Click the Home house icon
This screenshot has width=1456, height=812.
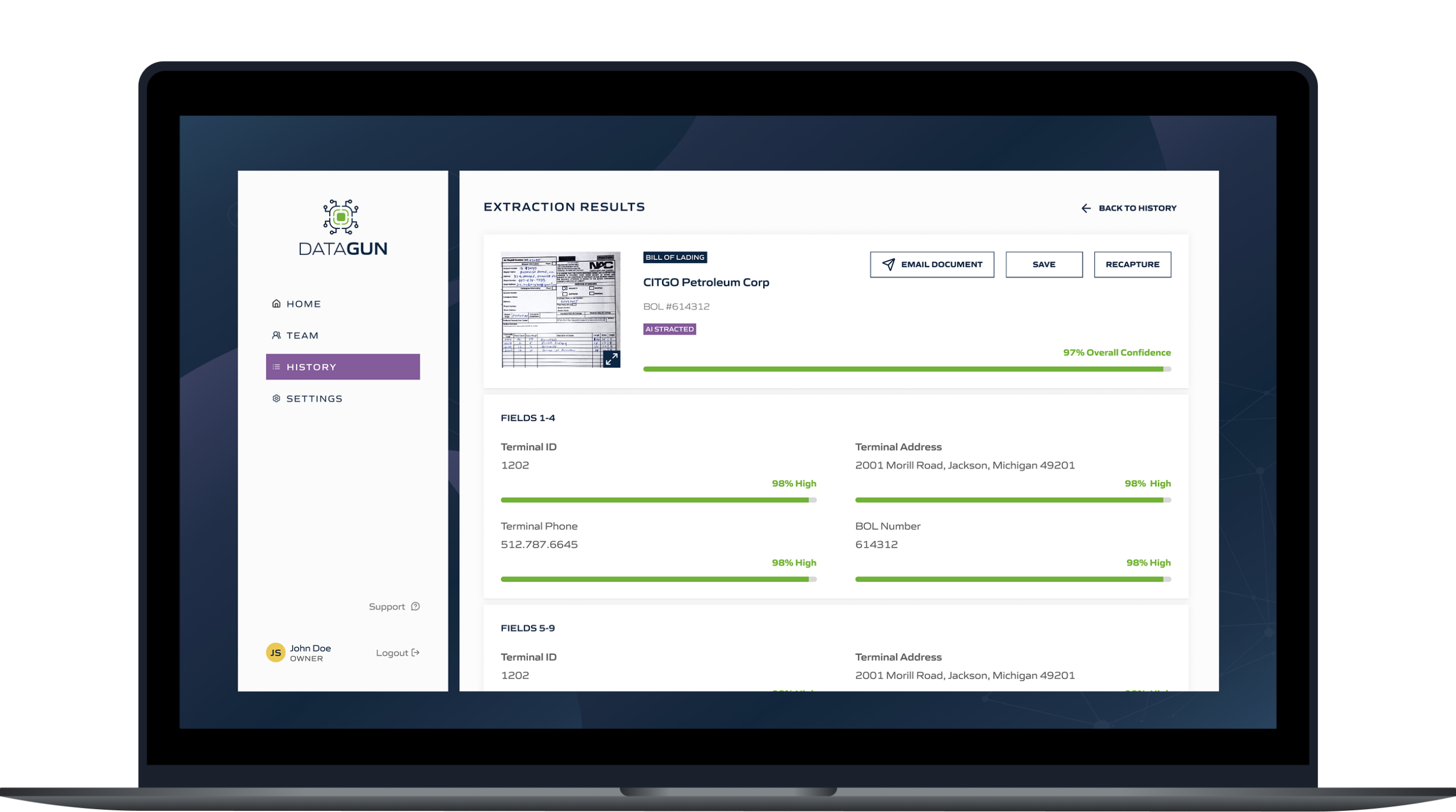276,304
